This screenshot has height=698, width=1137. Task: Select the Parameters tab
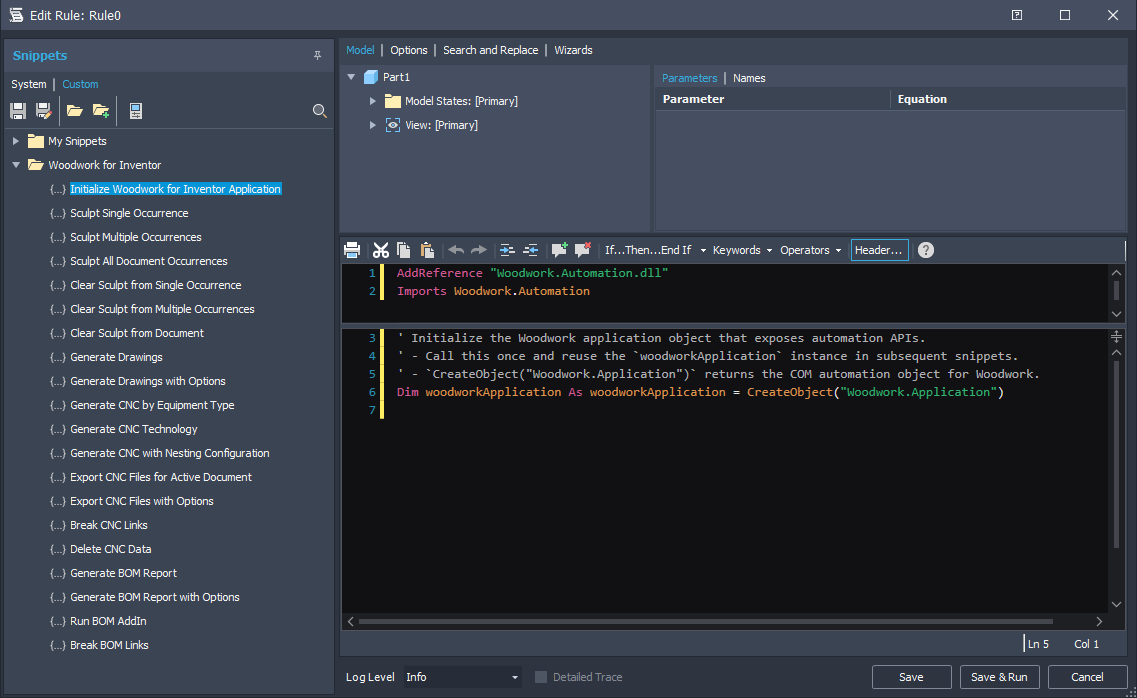(x=689, y=78)
